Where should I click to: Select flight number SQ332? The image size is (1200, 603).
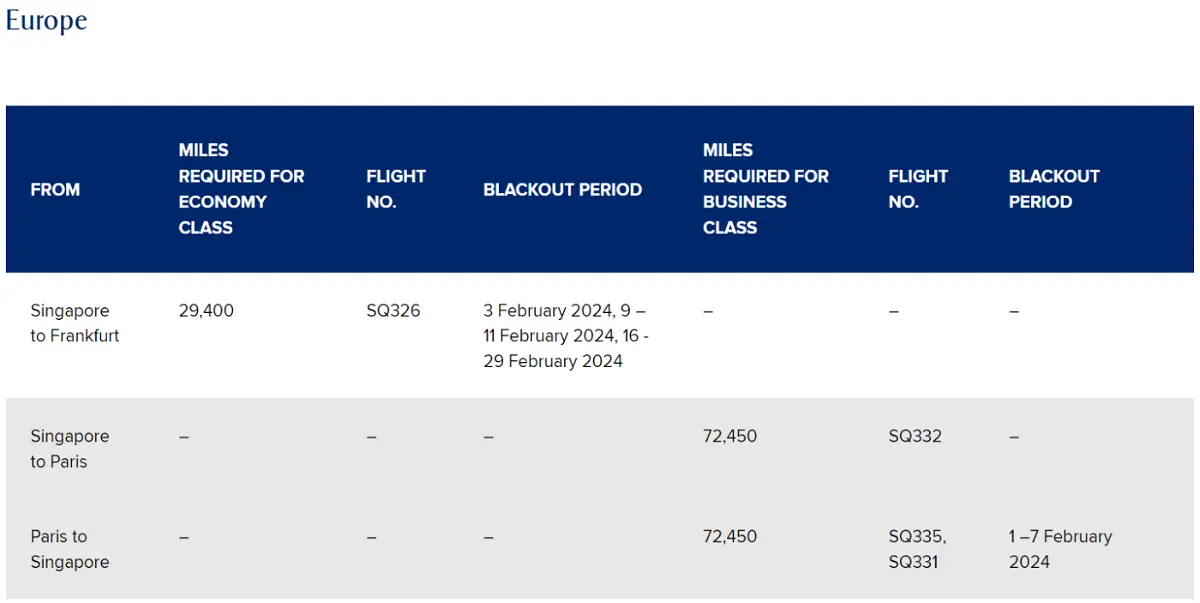coord(915,436)
